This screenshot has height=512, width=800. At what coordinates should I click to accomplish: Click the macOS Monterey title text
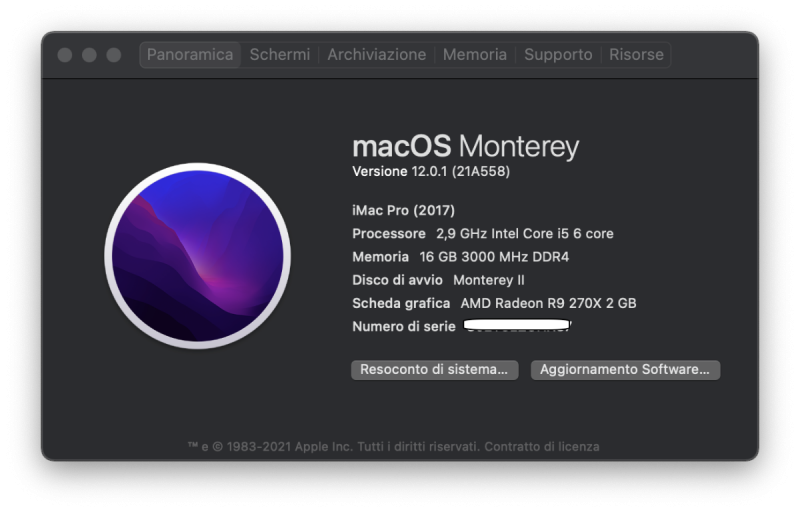(466, 146)
